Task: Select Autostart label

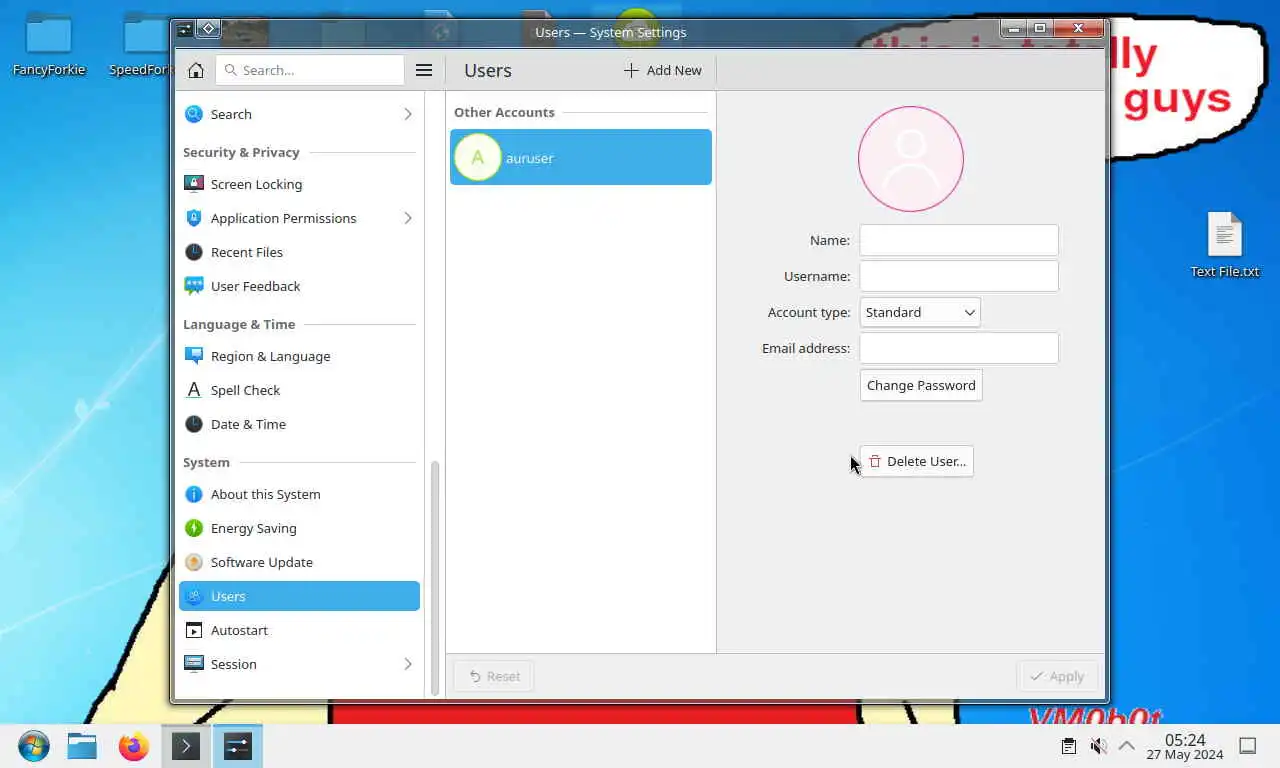Action: (239, 630)
